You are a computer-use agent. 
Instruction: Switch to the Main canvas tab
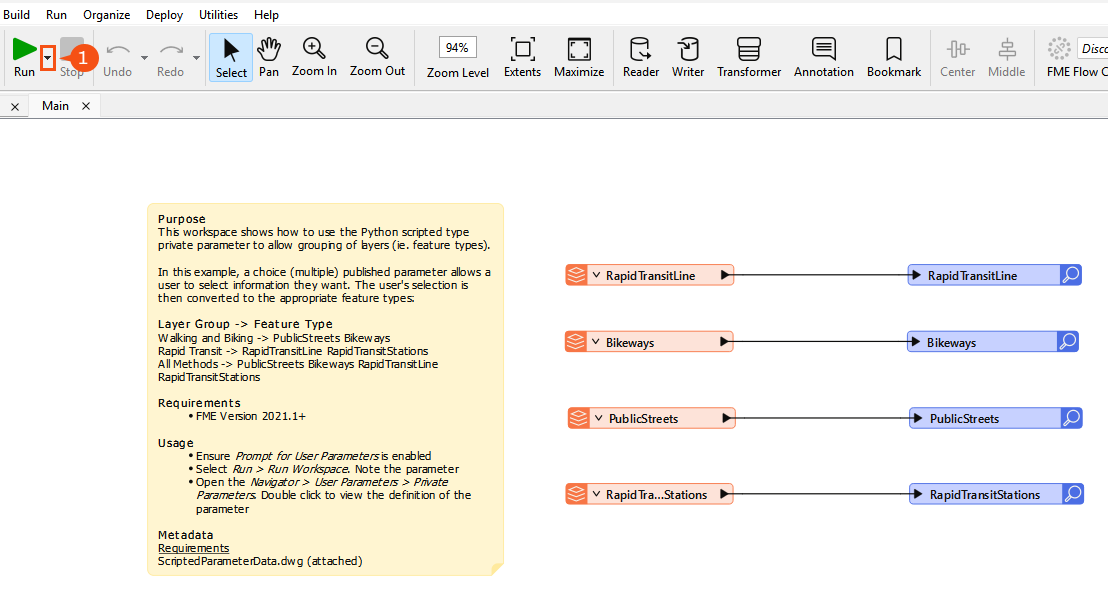55,106
